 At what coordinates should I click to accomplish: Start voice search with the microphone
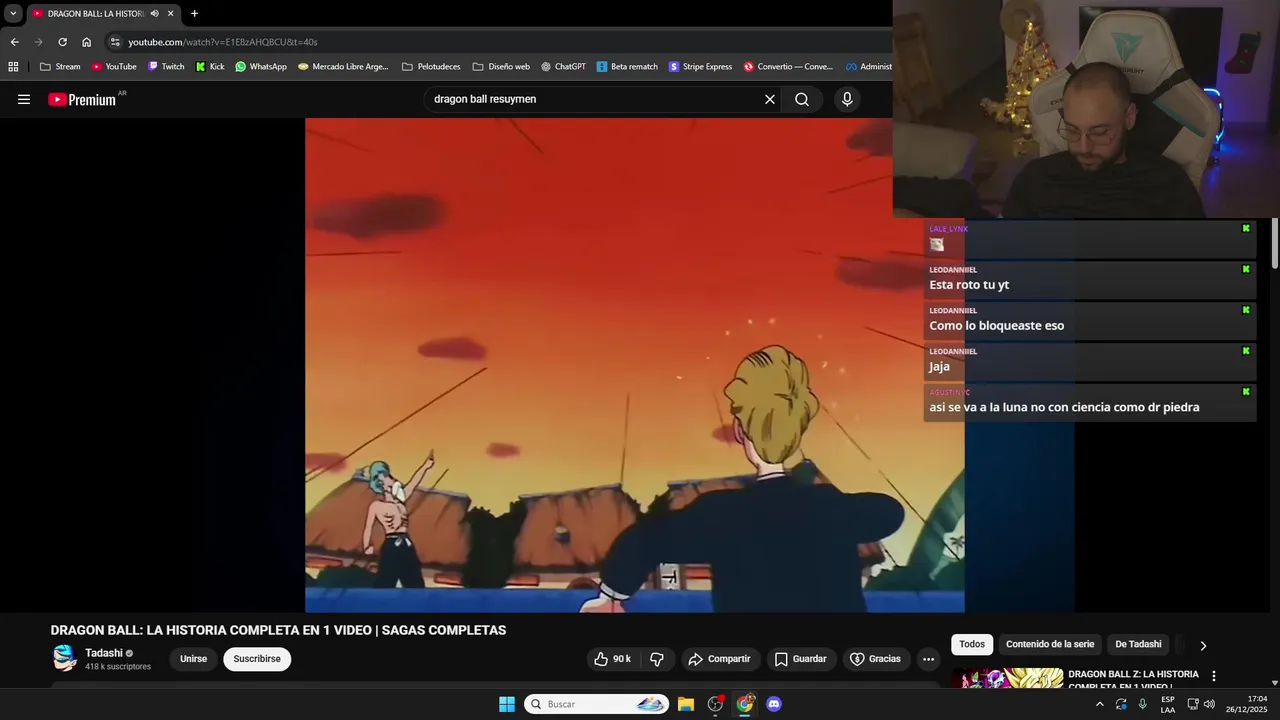(847, 99)
